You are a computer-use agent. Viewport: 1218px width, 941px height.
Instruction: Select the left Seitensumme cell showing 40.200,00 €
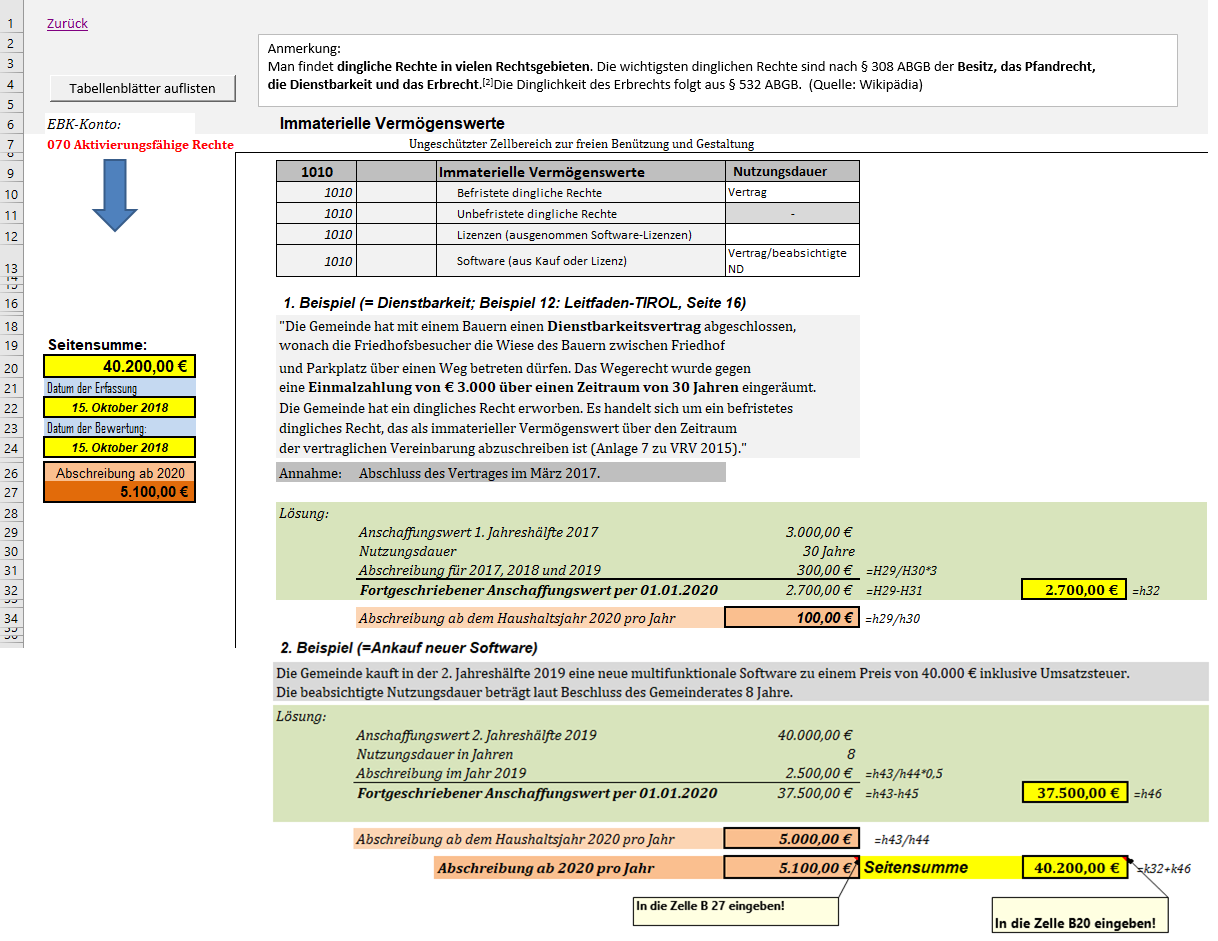pos(120,367)
